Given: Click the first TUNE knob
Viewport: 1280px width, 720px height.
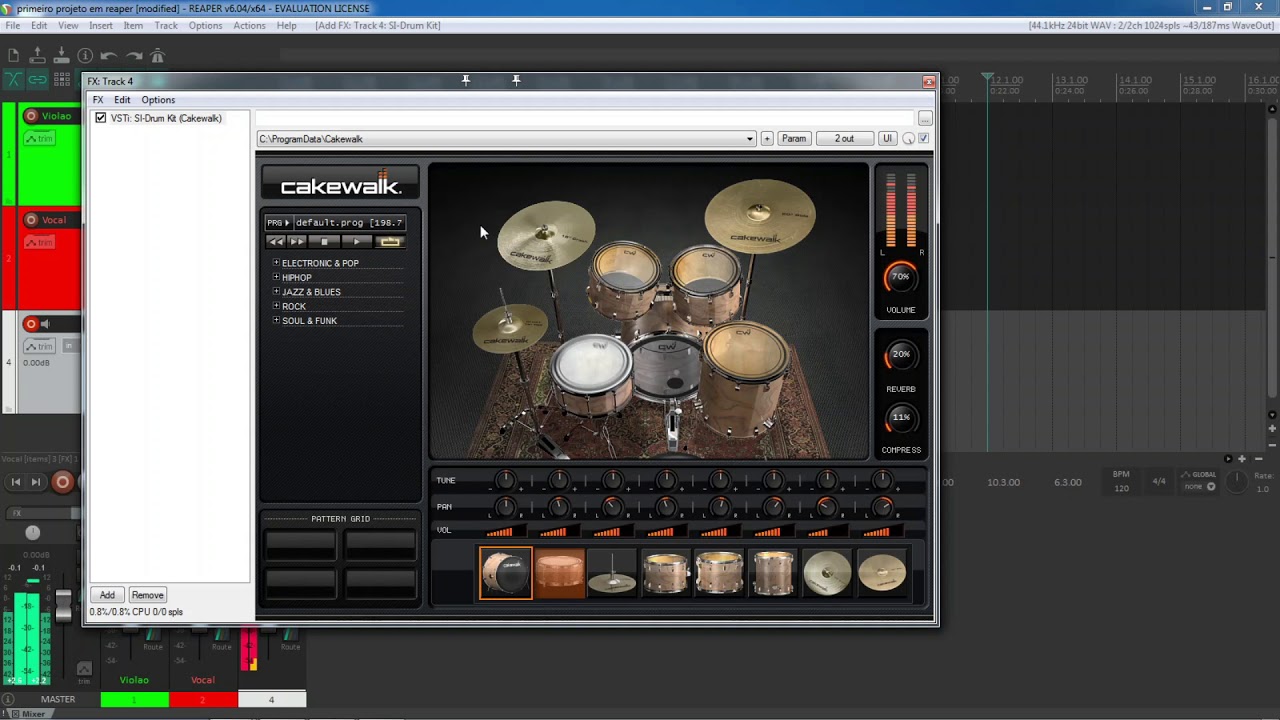Looking at the screenshot, I should pyautogui.click(x=505, y=481).
